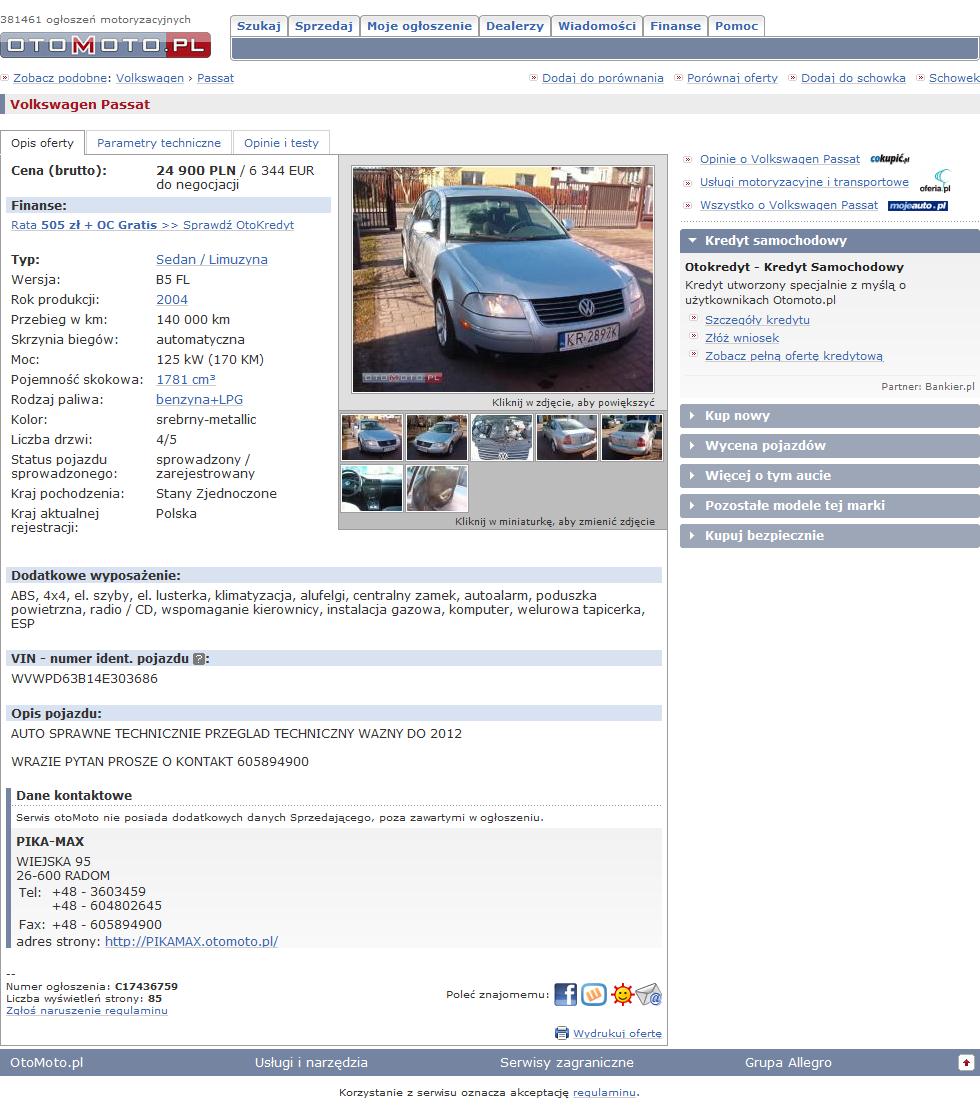Screen dimensions: 980x1118
Task: Click the oferia.pl logo
Action: (x=936, y=181)
